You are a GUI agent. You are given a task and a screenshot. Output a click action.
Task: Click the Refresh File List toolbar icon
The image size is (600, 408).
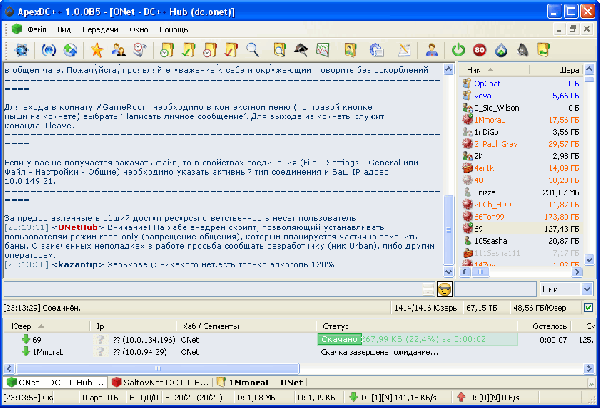click(x=377, y=50)
